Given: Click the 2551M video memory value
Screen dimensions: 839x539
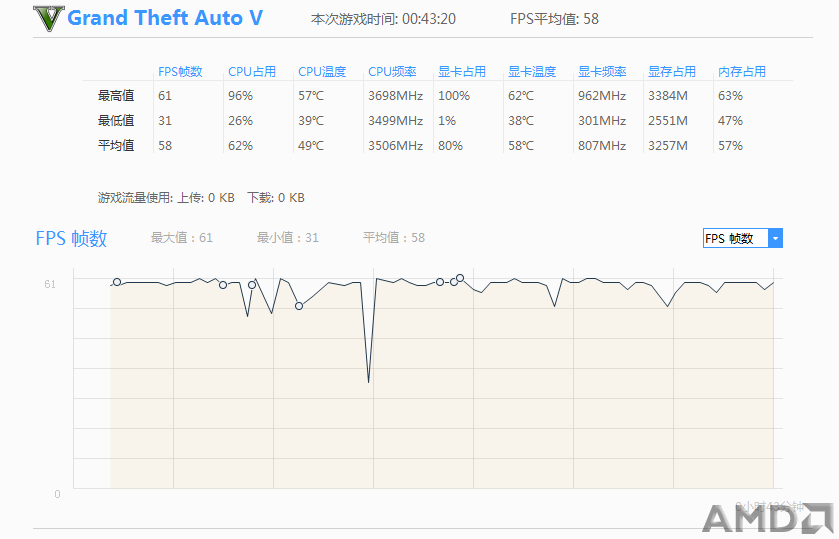Looking at the screenshot, I should 668,121.
